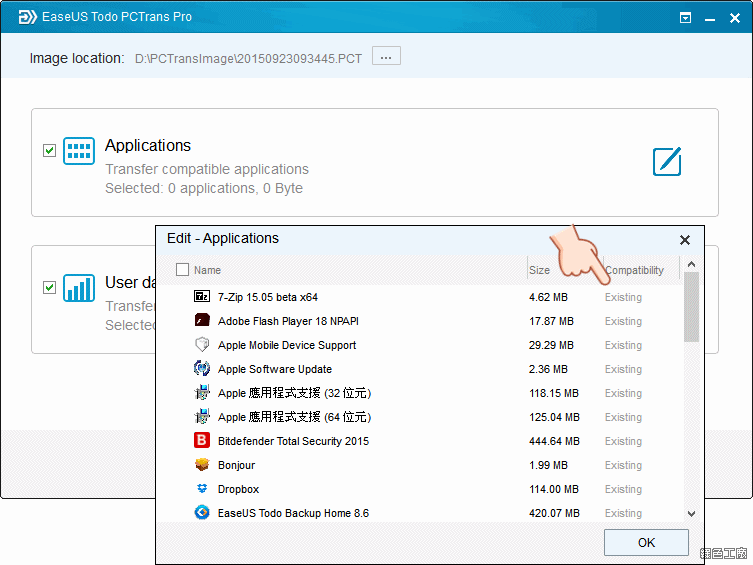Sort by the Compatibility column header

click(634, 270)
